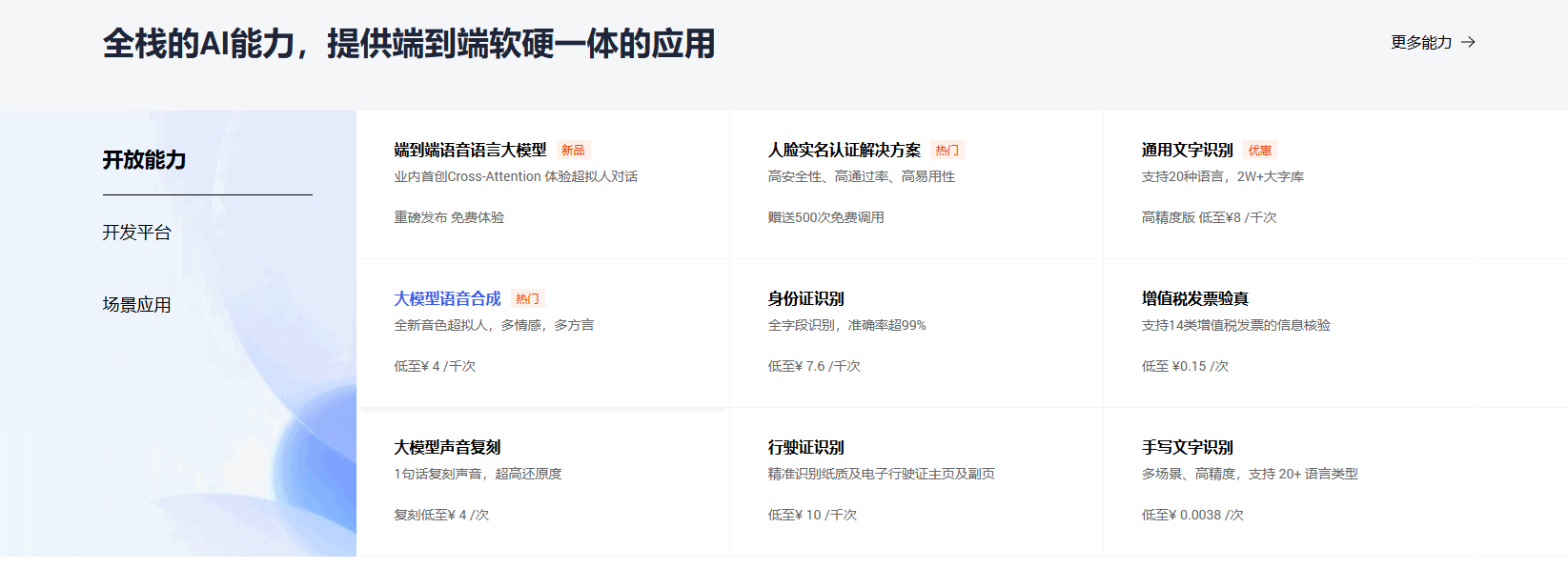1568x569 pixels.
Task: Click text 多场景、高精度，支持 20+ 语言类型
Action: [1251, 474]
